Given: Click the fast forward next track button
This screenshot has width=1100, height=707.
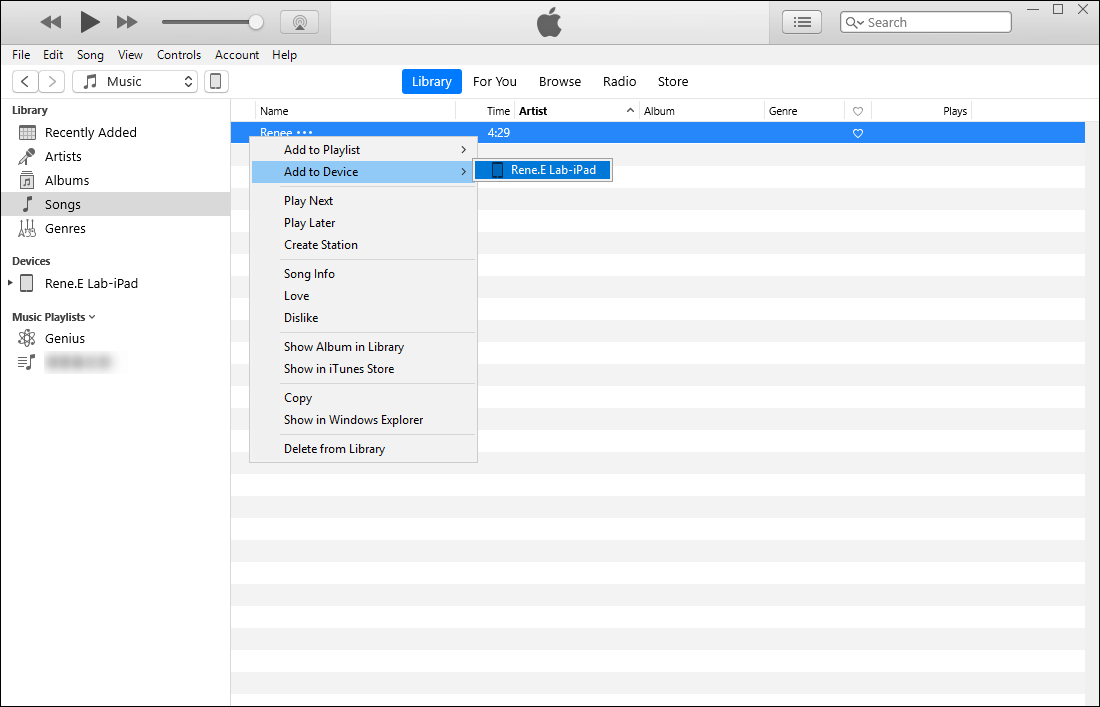Looking at the screenshot, I should coord(127,22).
